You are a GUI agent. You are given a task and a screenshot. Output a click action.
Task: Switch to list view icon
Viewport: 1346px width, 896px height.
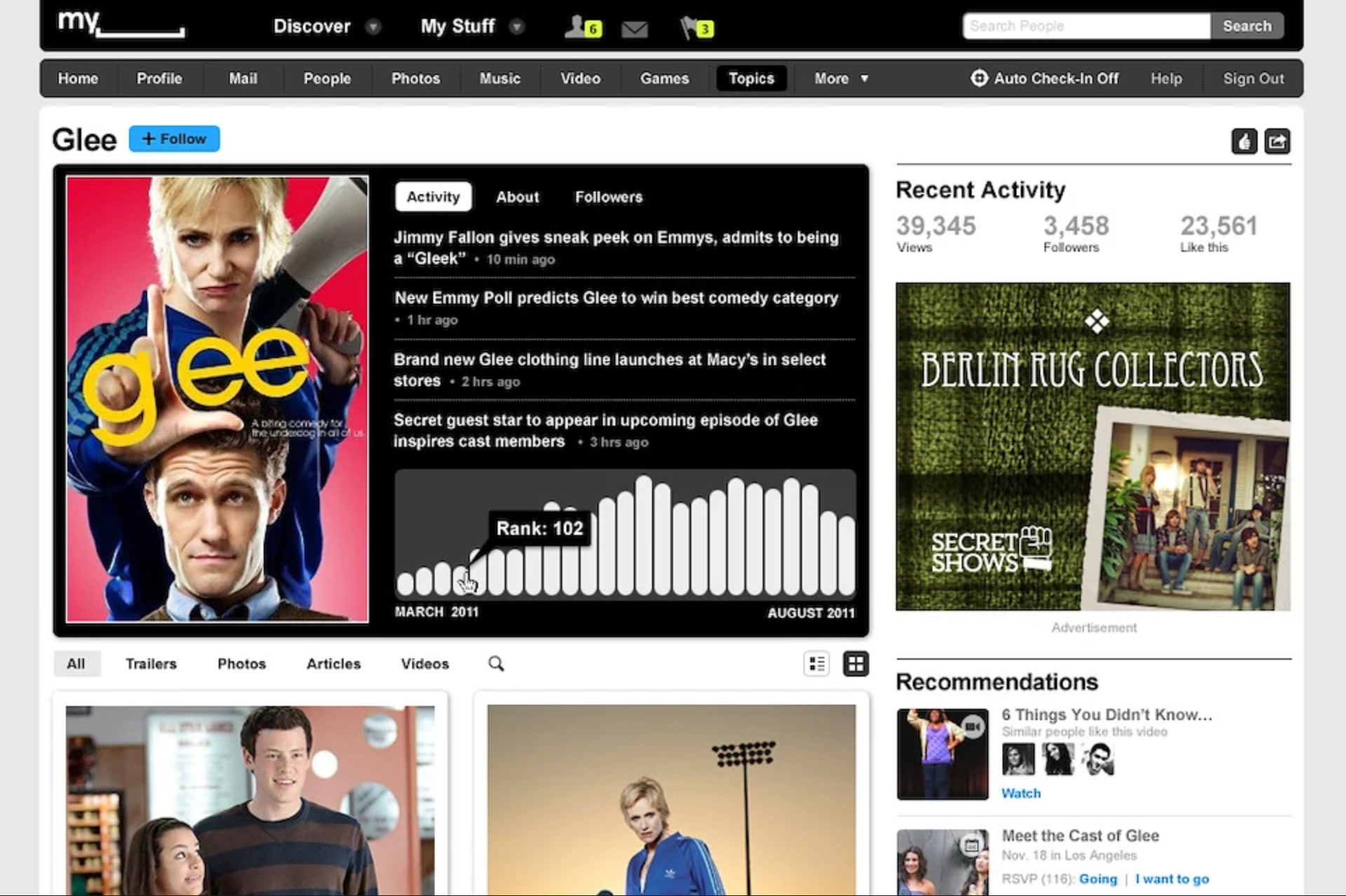tap(817, 664)
